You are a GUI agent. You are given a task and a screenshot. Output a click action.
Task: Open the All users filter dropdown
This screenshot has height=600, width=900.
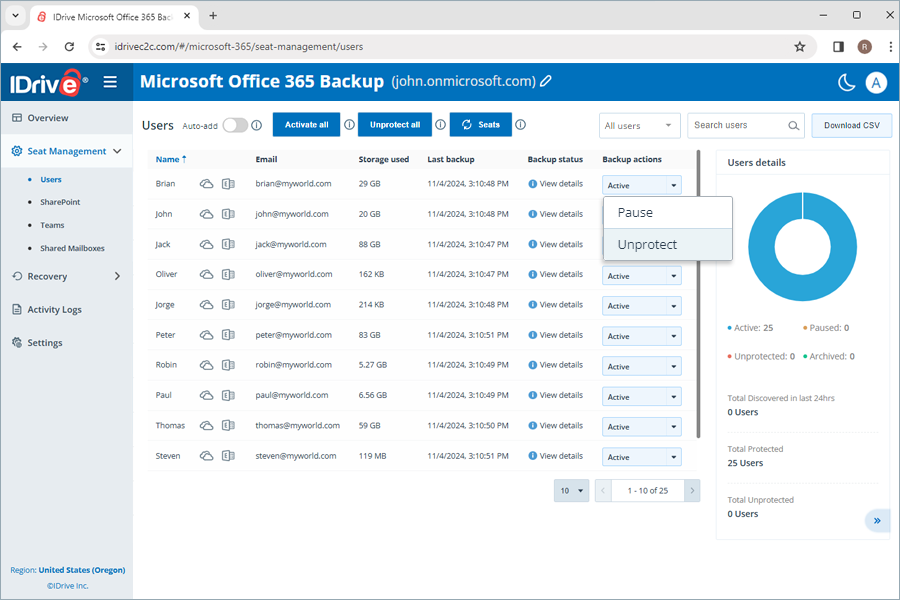click(x=640, y=126)
